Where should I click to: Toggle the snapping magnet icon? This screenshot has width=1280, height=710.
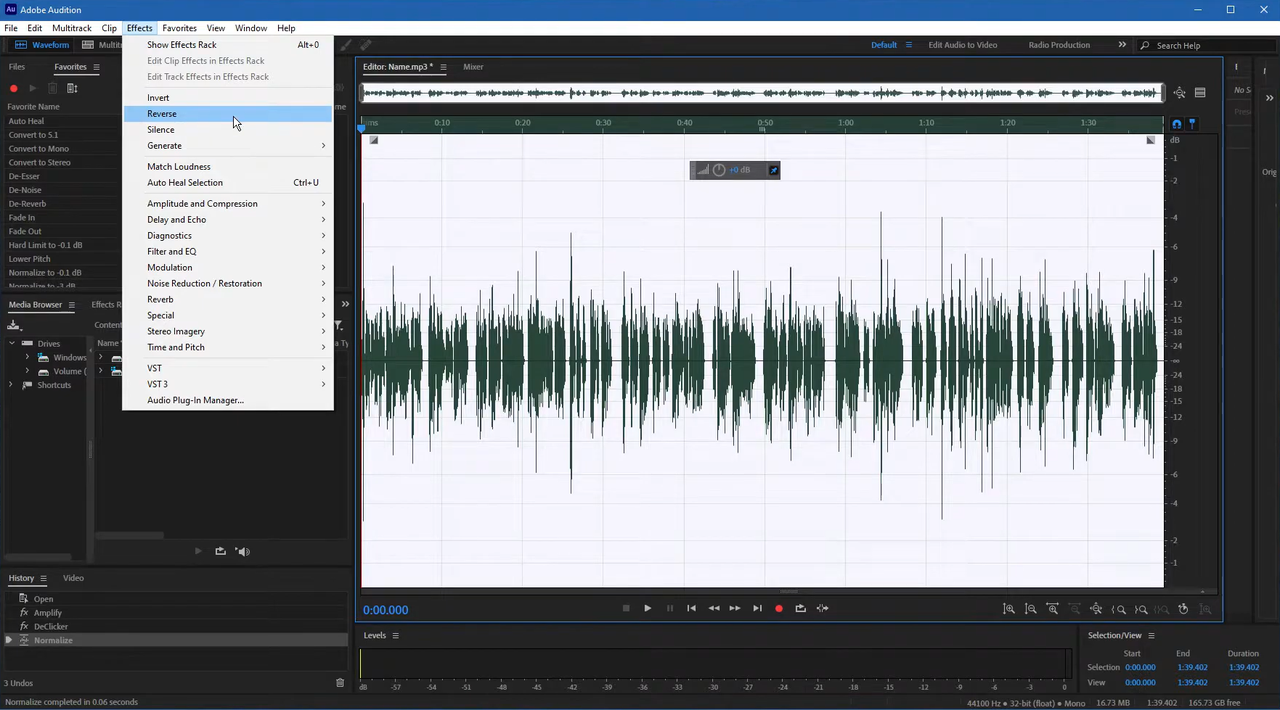tap(1176, 124)
